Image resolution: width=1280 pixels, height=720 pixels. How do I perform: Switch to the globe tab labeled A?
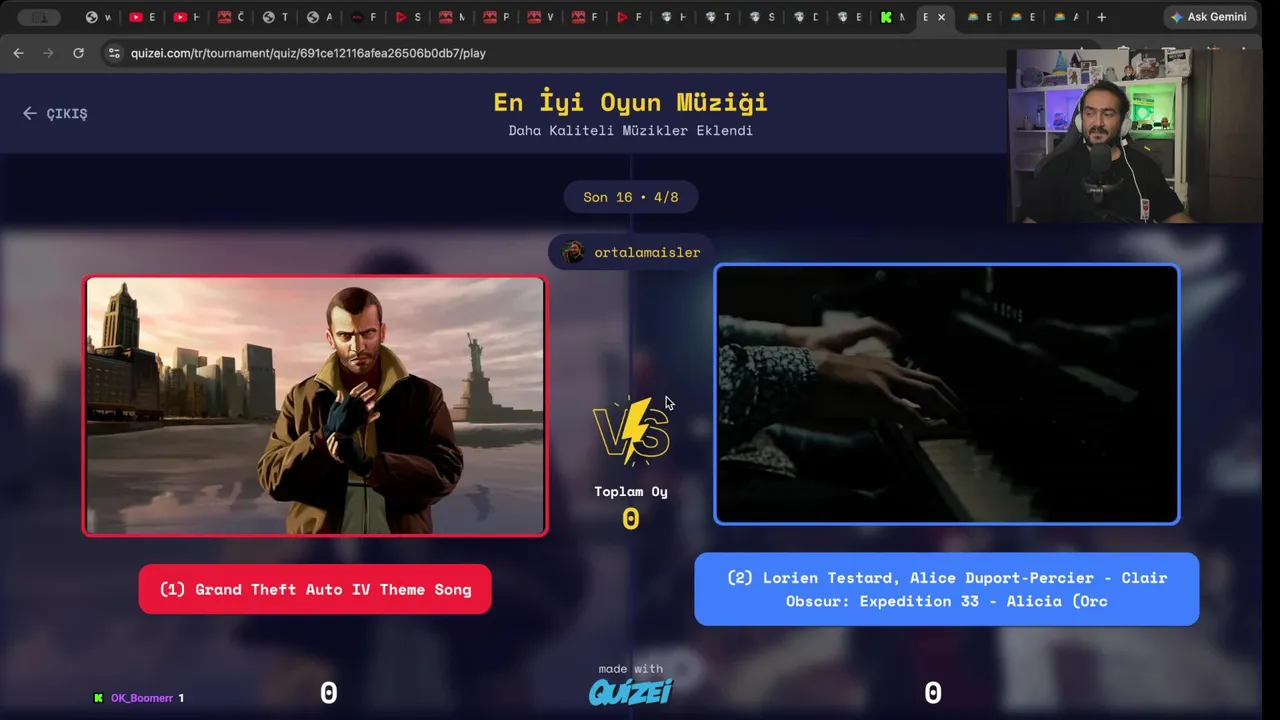[319, 17]
